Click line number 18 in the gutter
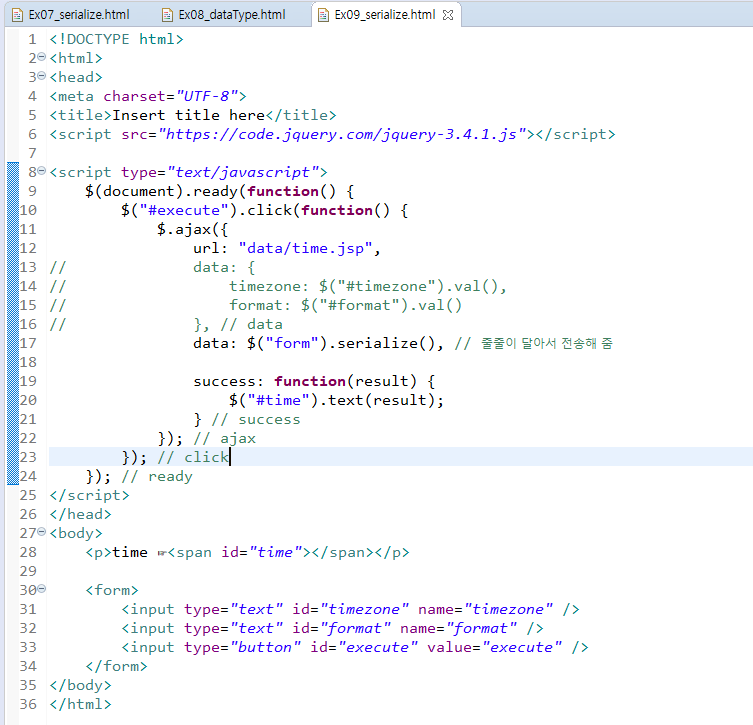Image resolution: width=753 pixels, height=725 pixels. click(28, 362)
